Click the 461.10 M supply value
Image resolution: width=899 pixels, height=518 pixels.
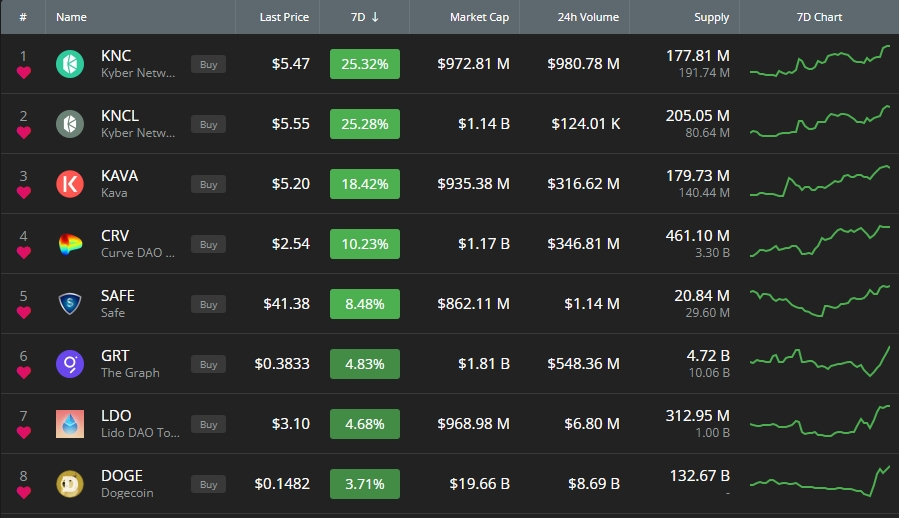click(x=697, y=236)
